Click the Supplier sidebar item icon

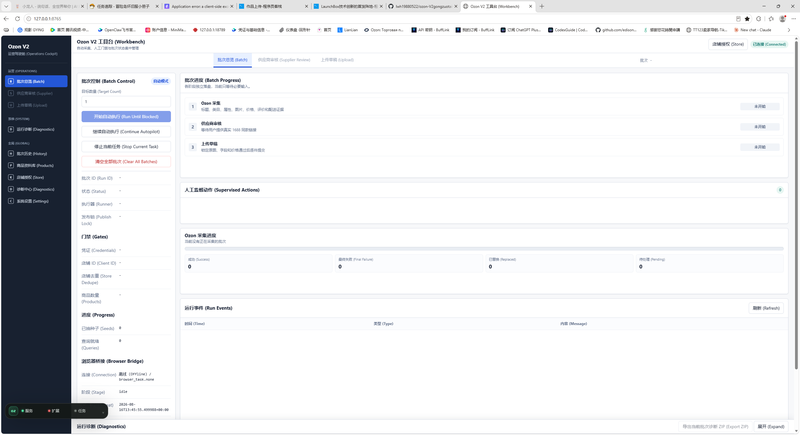point(11,93)
